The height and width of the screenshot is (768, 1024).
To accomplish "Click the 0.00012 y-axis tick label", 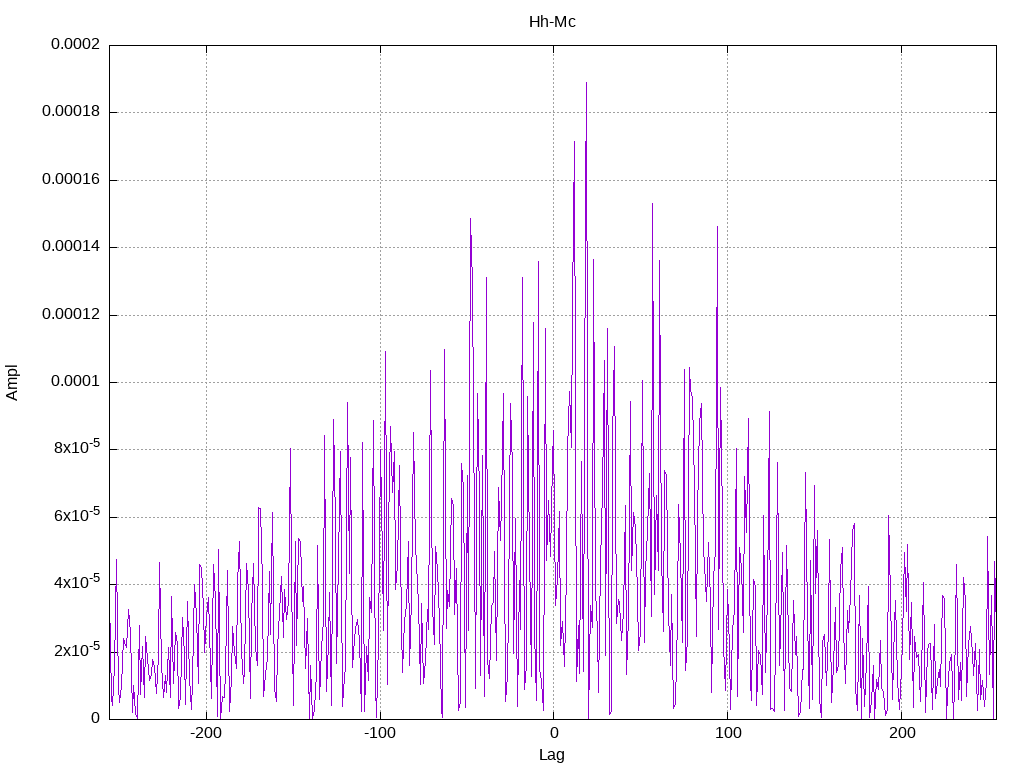I will click(x=71, y=314).
